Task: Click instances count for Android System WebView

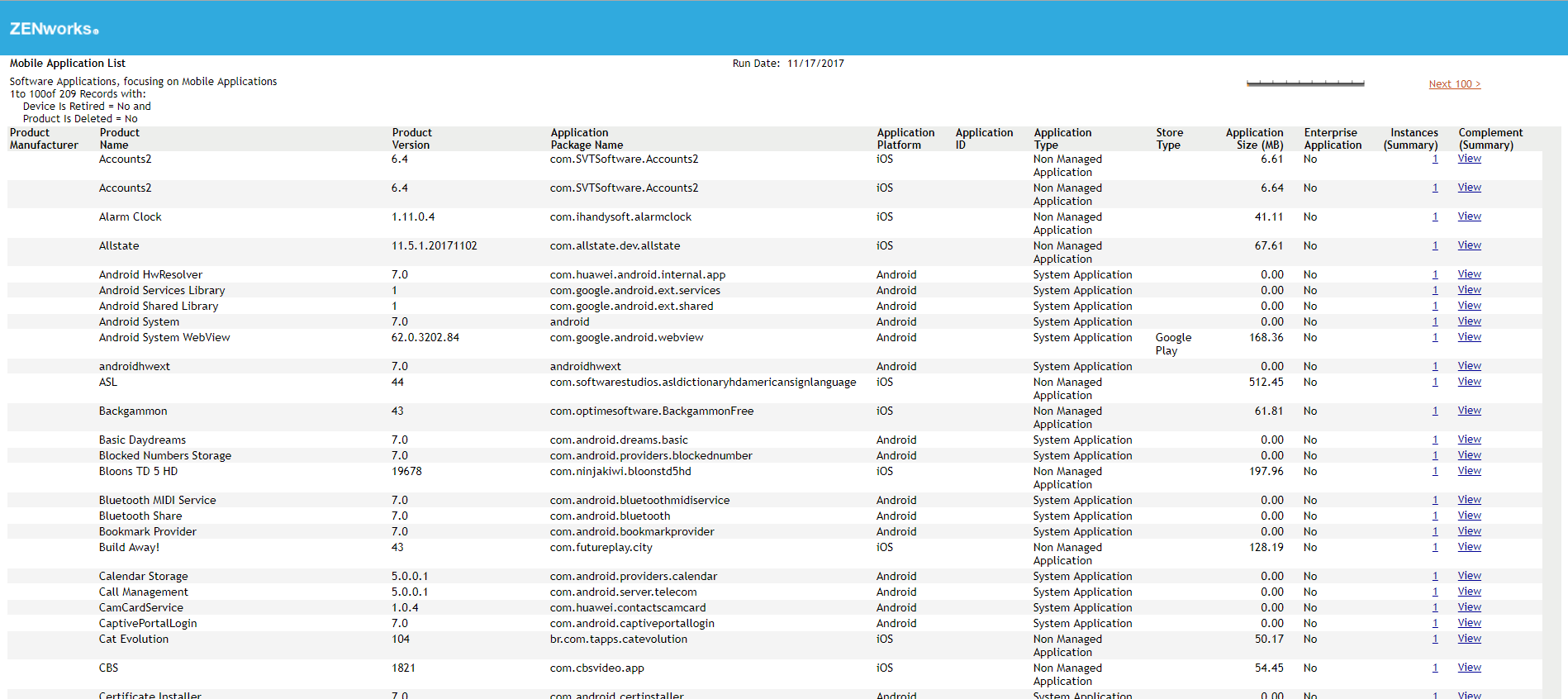Action: point(1435,338)
